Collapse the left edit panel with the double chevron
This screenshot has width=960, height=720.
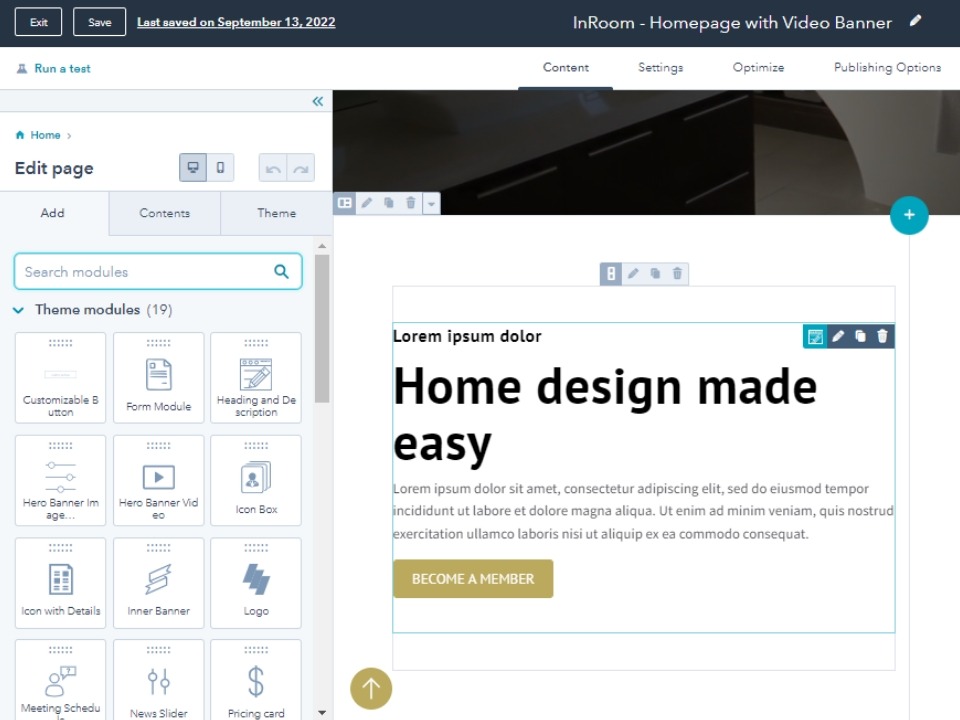317,101
